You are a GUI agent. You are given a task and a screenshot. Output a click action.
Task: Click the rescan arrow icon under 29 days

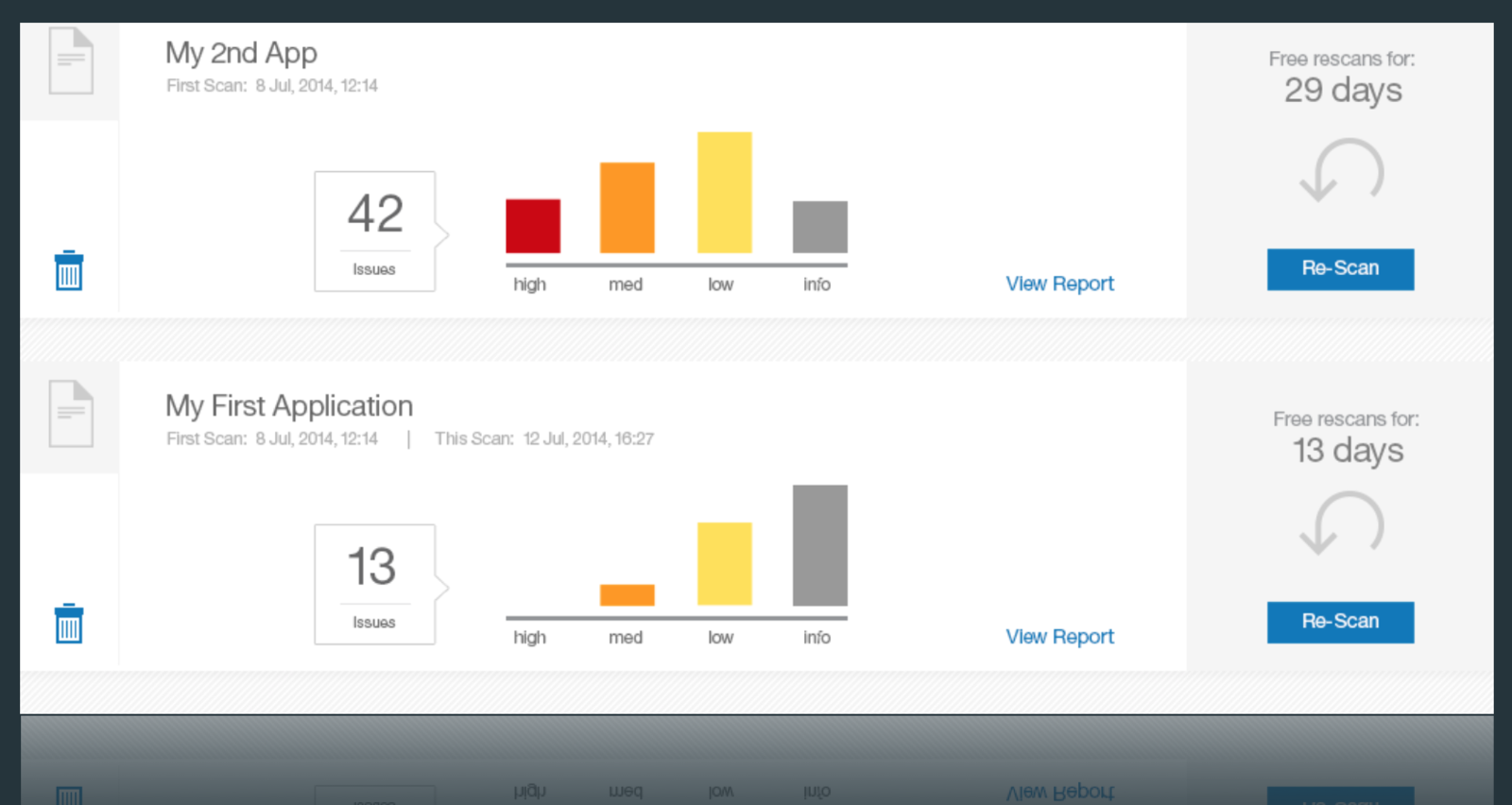click(1342, 170)
